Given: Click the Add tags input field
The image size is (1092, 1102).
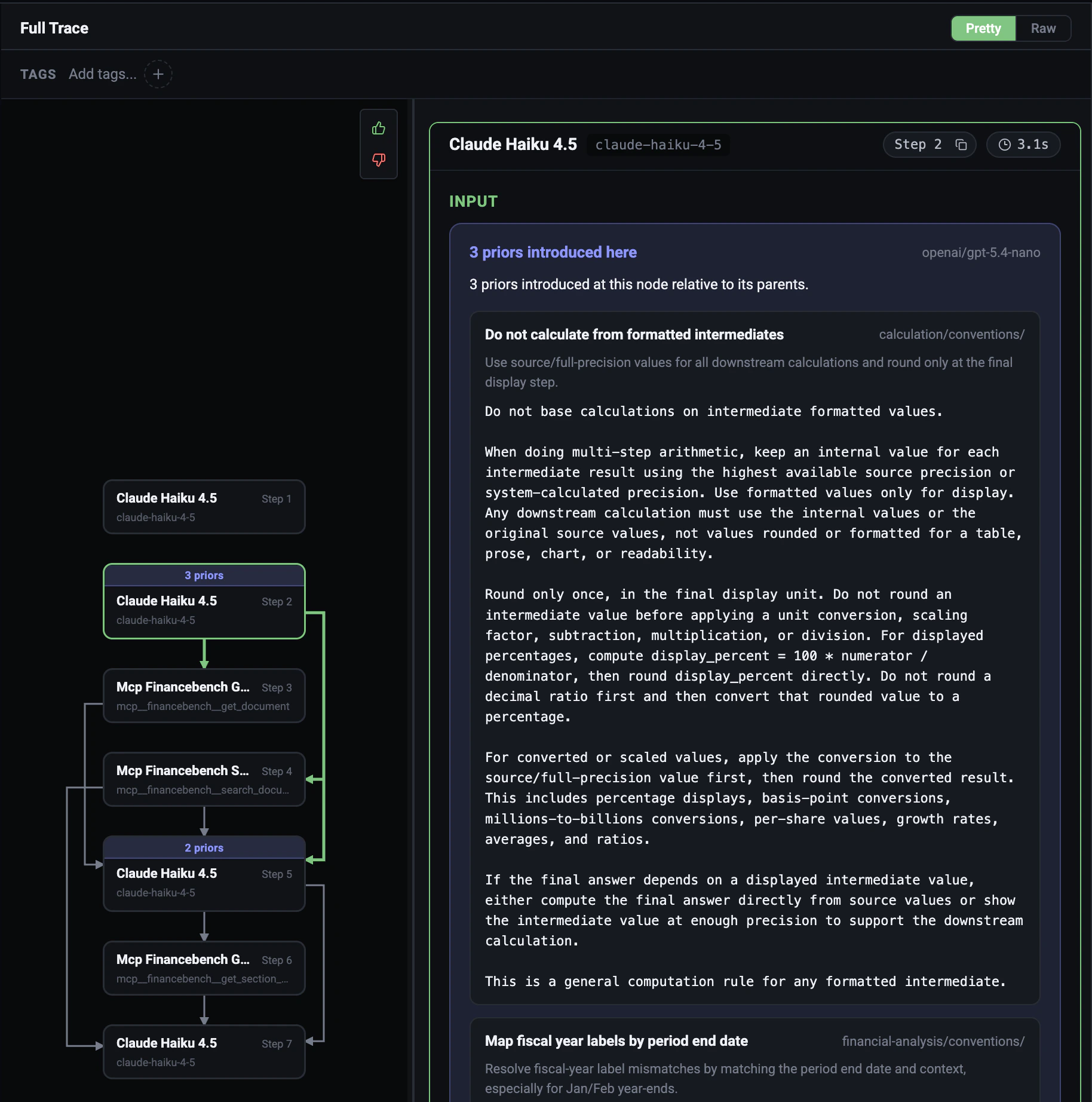Looking at the screenshot, I should click(103, 74).
